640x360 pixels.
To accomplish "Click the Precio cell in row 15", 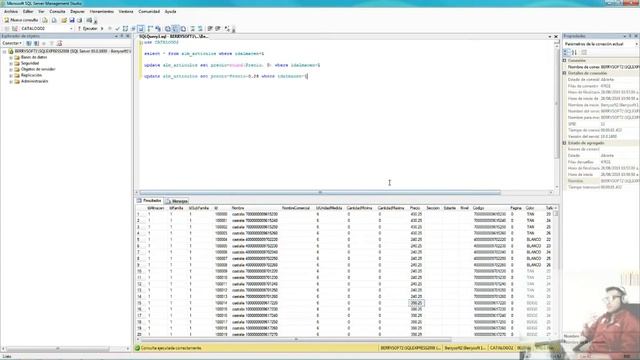I will point(416,303).
